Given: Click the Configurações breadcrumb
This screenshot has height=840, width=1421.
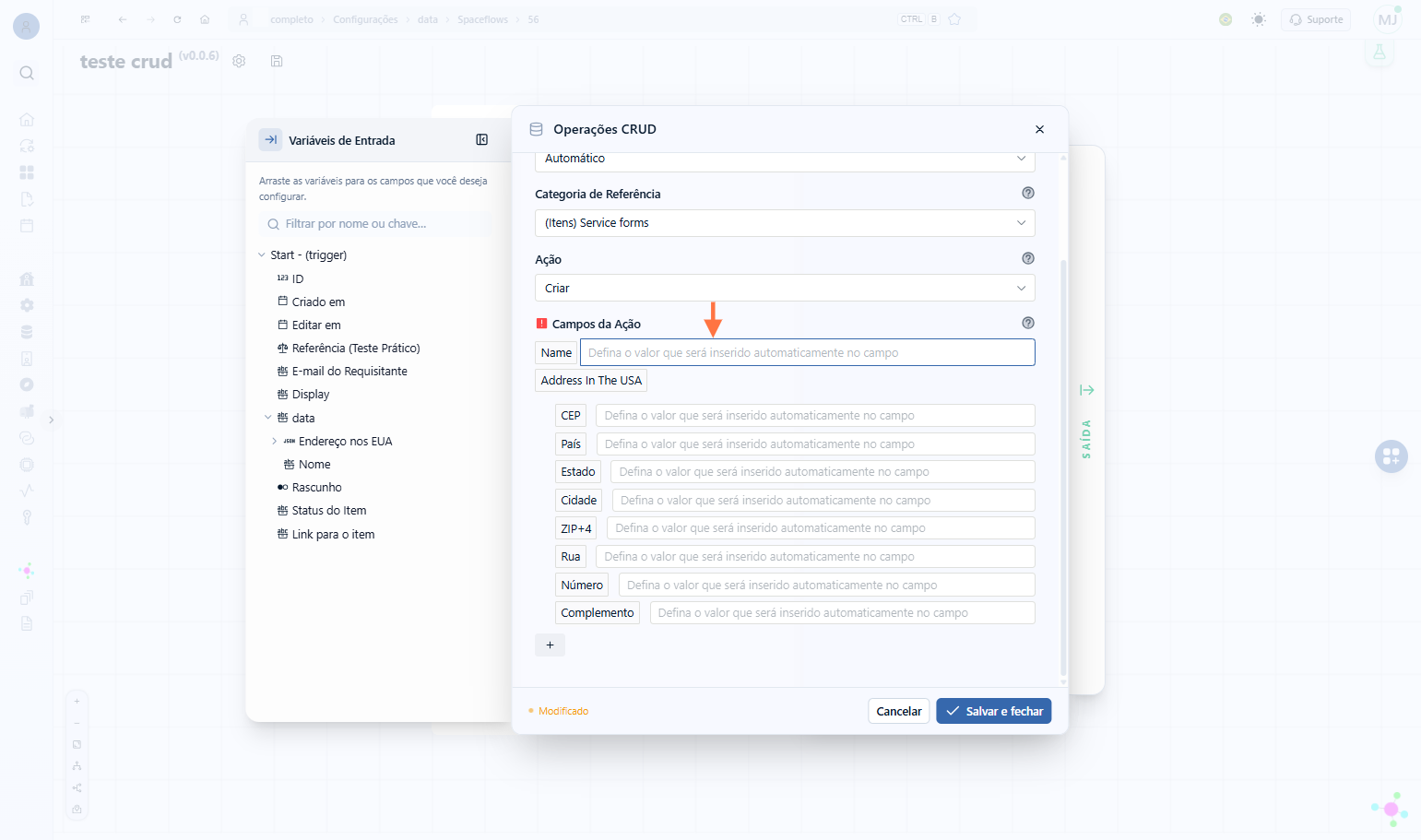Looking at the screenshot, I should [365, 19].
